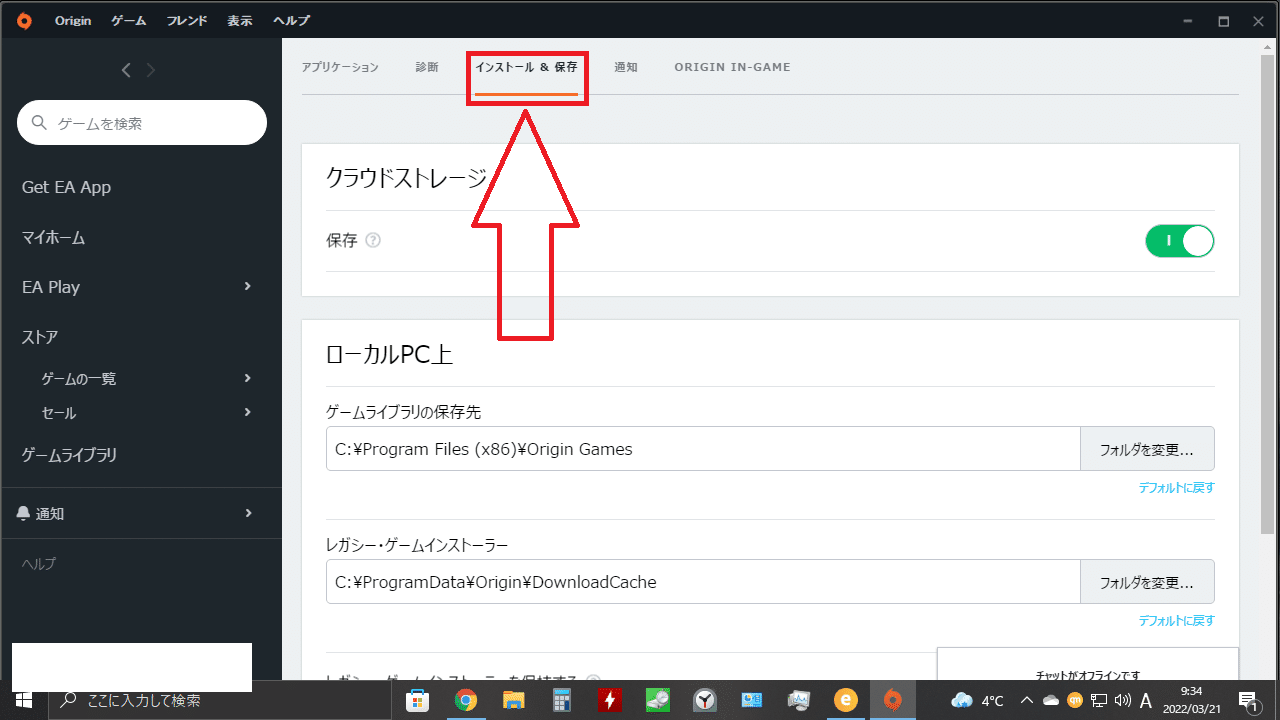Open the フレンド menu
Image resolution: width=1280 pixels, height=720 pixels.
[x=186, y=19]
